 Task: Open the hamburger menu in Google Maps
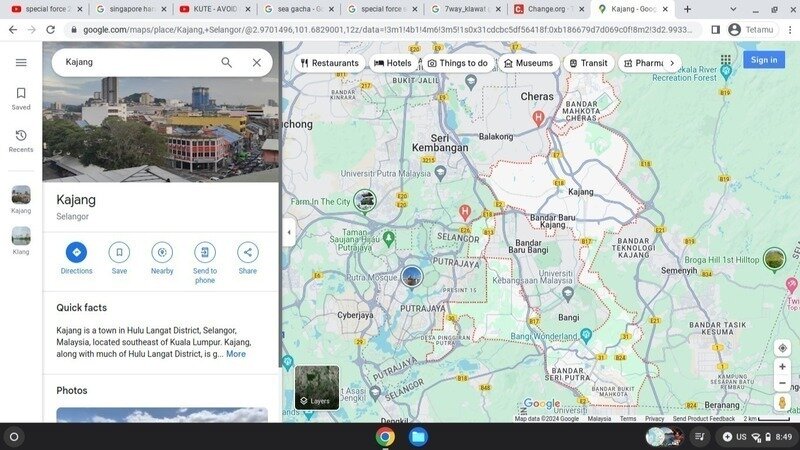click(21, 62)
